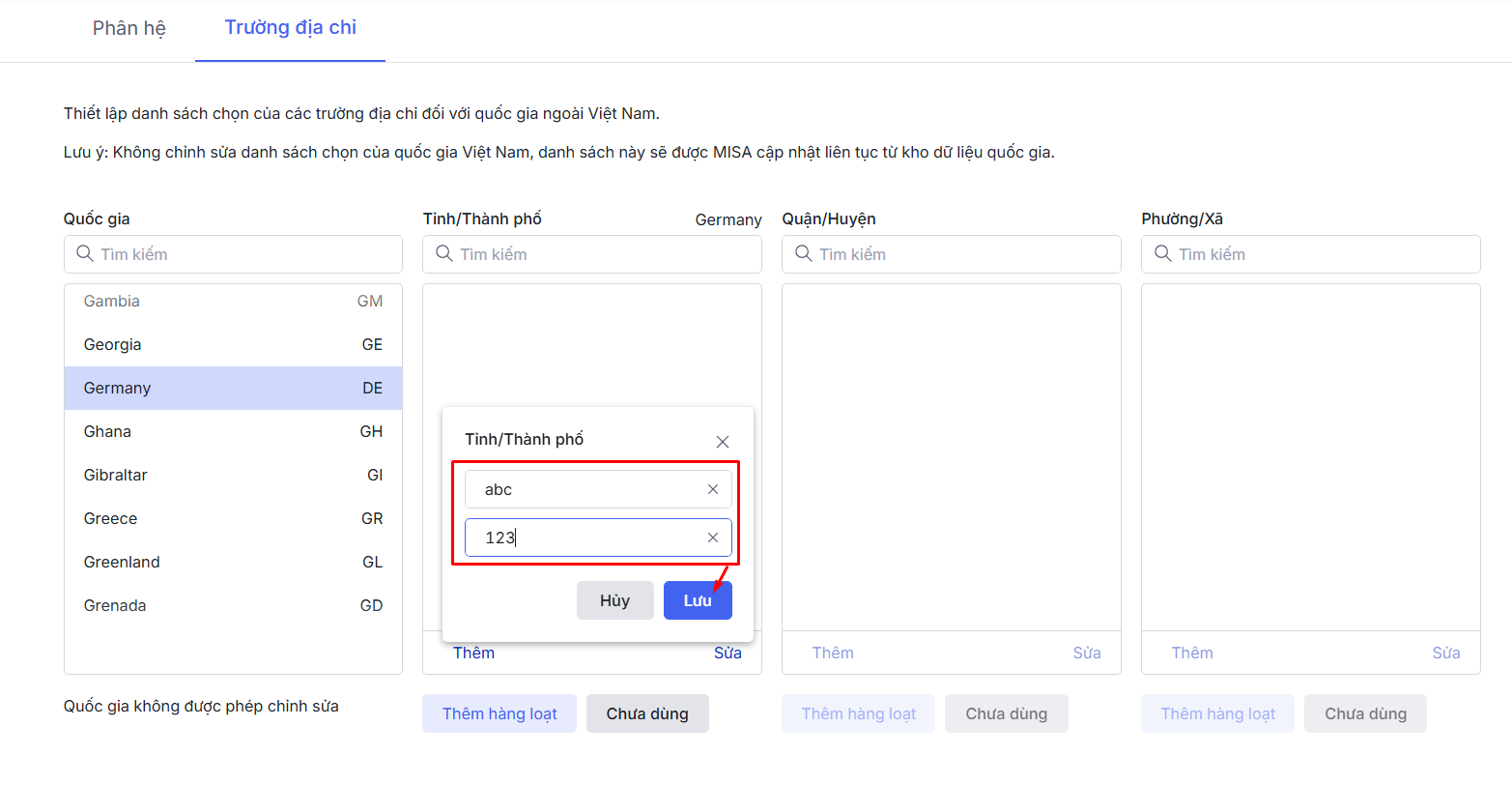Open the Trường địa chỉ tab
This screenshot has width=1512, height=785.
pos(291,28)
